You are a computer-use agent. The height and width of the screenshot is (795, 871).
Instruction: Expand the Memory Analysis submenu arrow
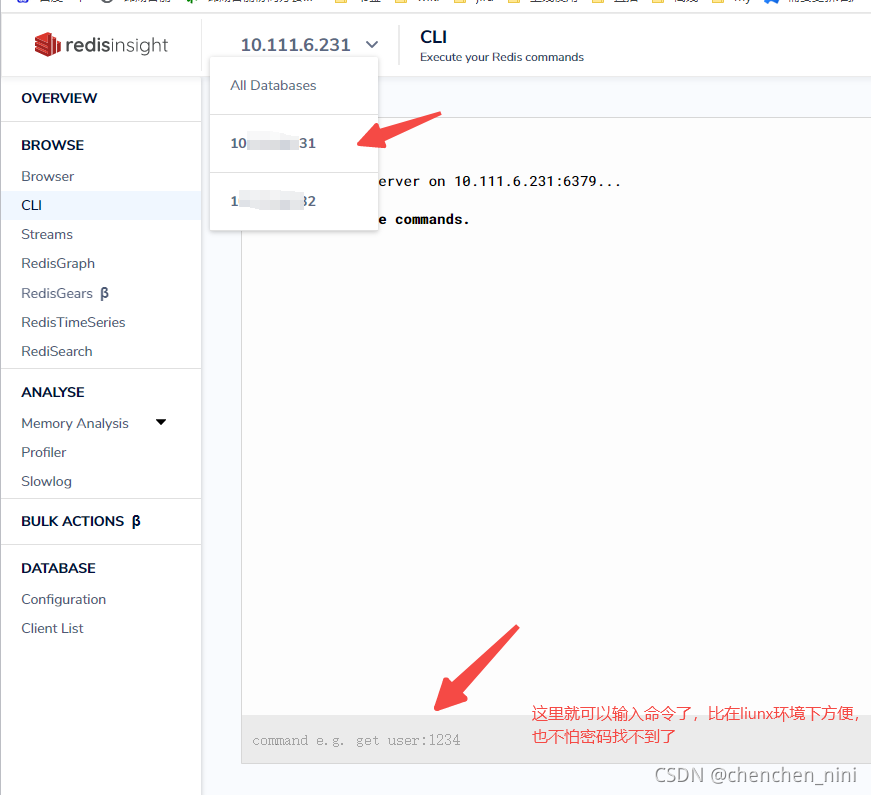click(161, 422)
